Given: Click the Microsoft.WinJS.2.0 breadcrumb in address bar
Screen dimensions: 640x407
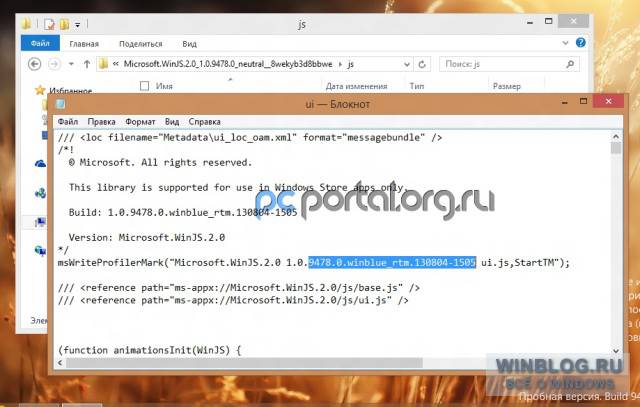Looking at the screenshot, I should coord(228,64).
